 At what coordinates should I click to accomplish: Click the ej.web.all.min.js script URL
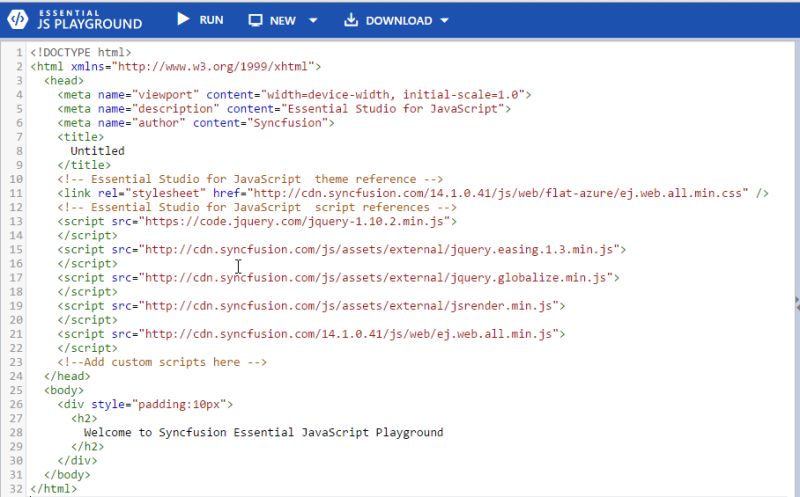348,333
